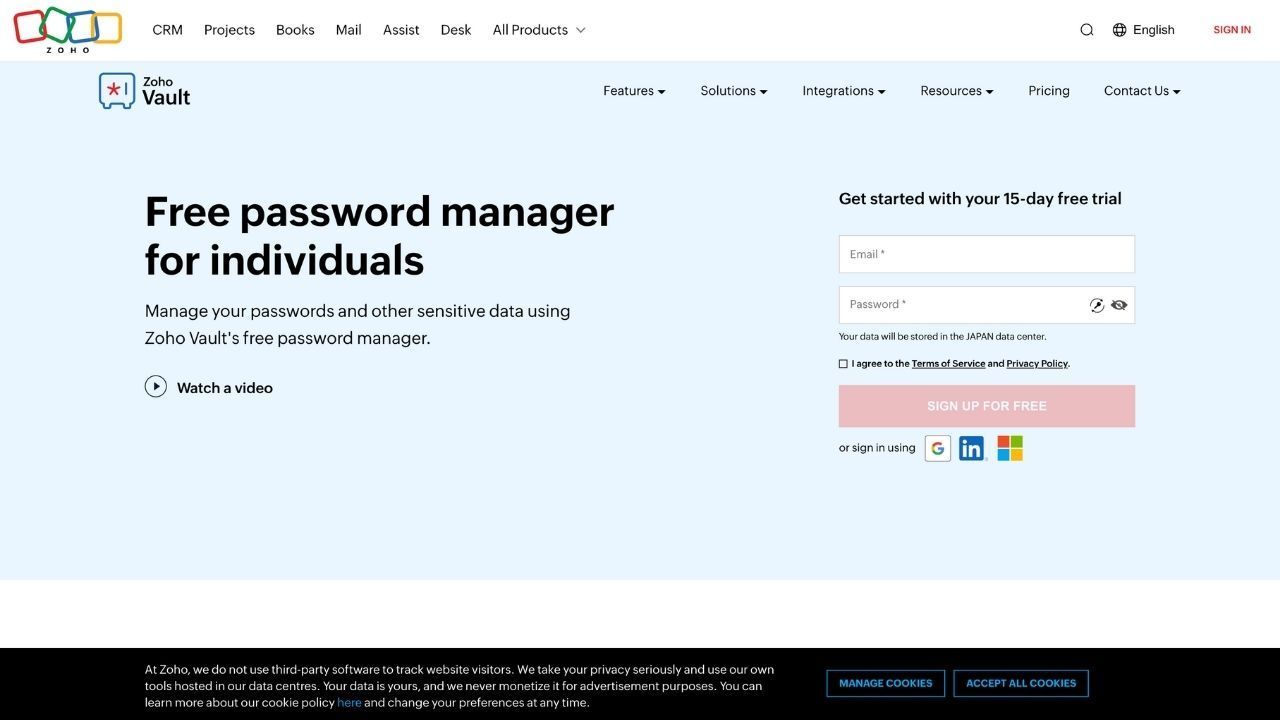Open the Assist product link
Image resolution: width=1280 pixels, height=720 pixels.
pyautogui.click(x=401, y=30)
